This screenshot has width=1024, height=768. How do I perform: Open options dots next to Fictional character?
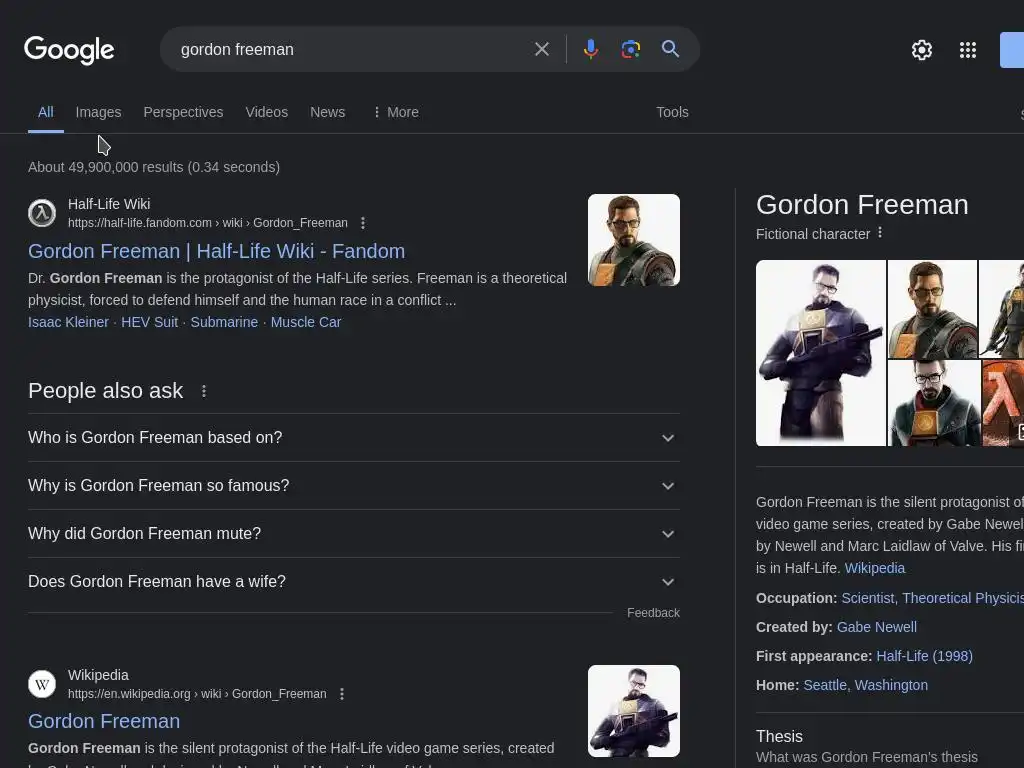(x=880, y=232)
